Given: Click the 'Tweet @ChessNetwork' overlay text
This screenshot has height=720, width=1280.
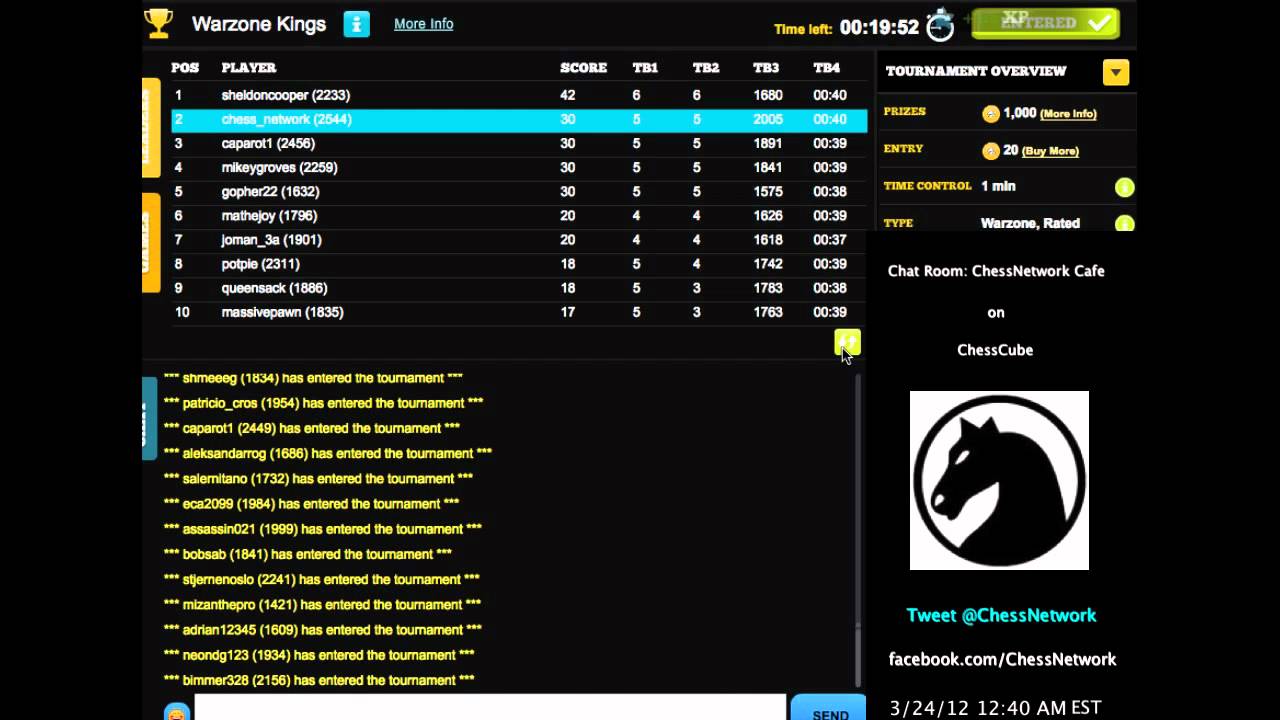Looking at the screenshot, I should pyautogui.click(x=1001, y=616).
